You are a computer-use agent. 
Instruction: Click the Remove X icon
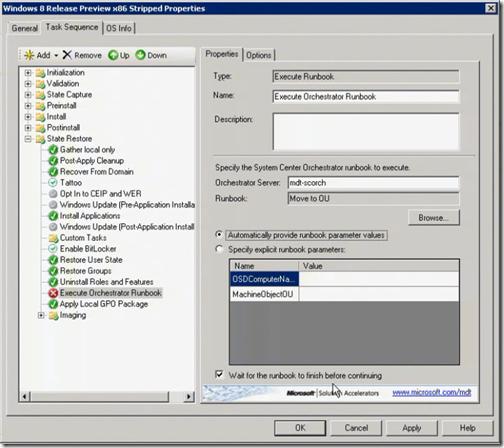[67, 55]
